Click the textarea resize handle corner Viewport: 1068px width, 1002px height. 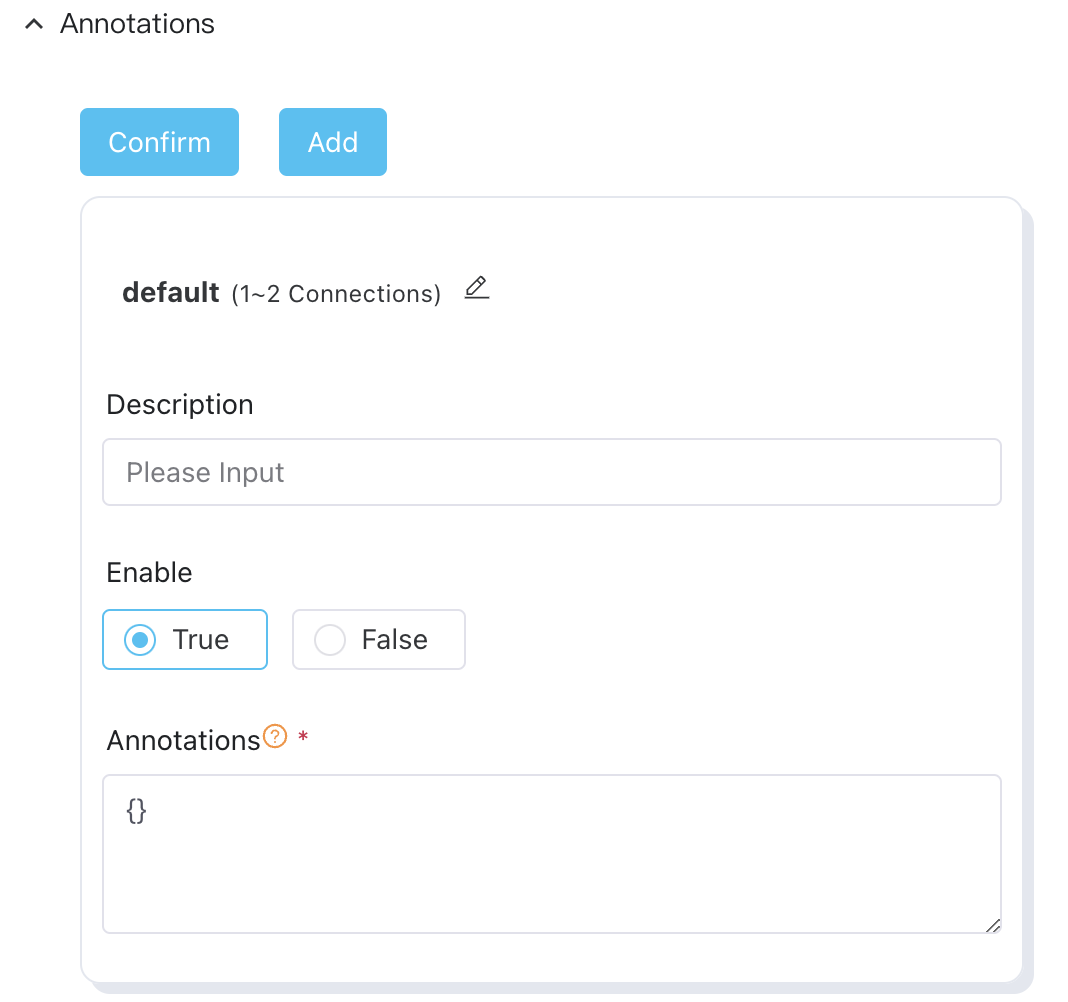click(992, 925)
